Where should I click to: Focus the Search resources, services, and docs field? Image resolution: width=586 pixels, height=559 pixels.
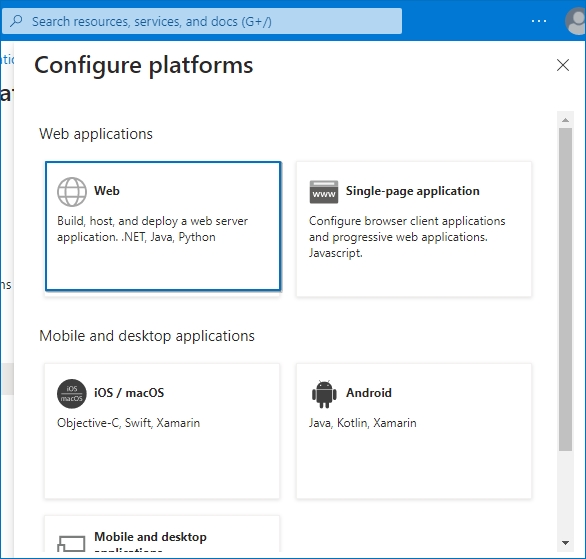click(202, 21)
